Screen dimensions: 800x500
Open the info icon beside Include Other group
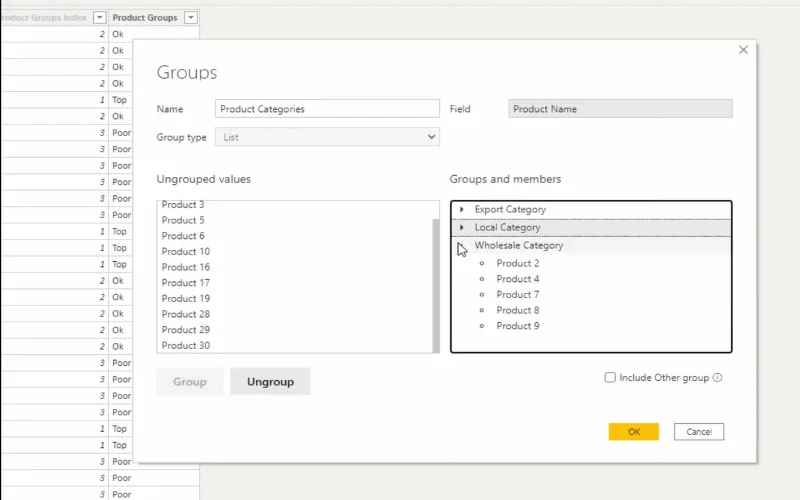717,378
